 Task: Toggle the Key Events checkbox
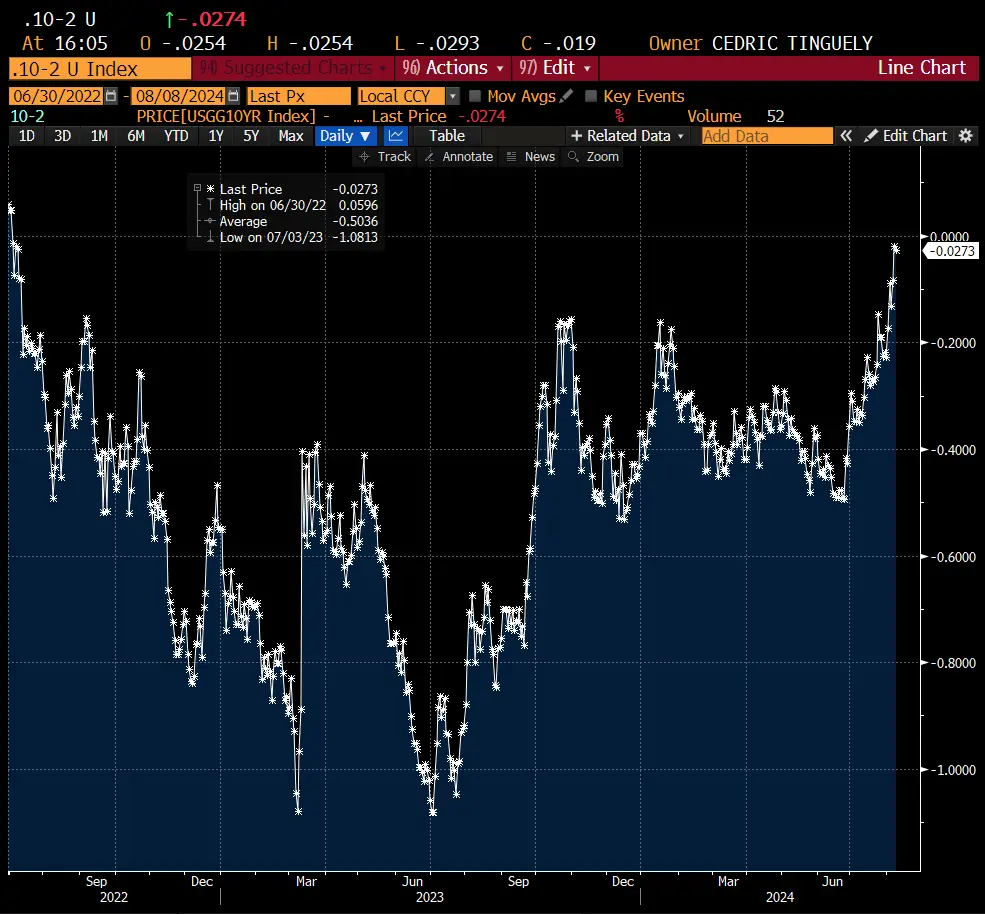[591, 96]
